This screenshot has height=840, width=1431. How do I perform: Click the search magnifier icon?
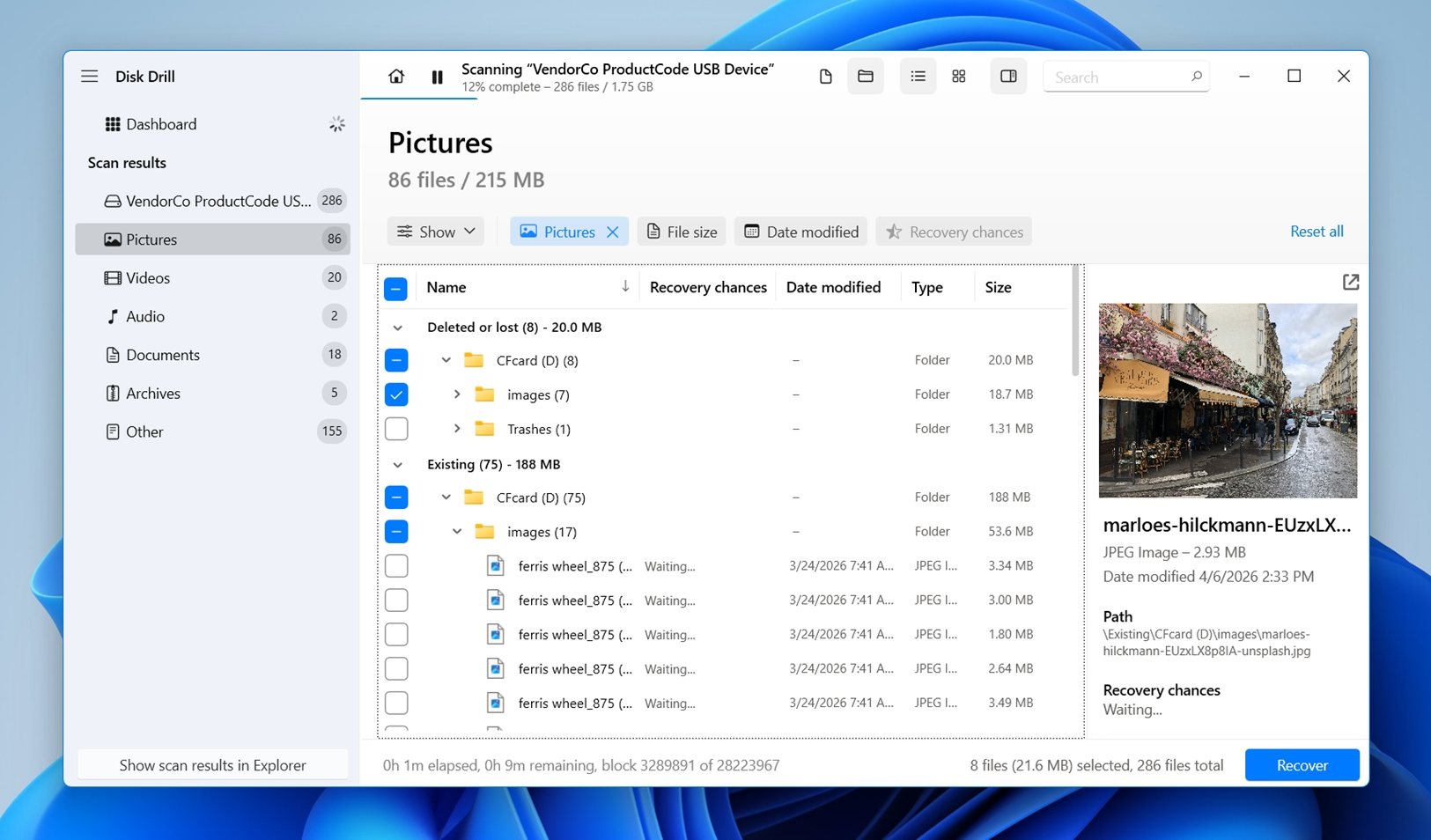1197,77
